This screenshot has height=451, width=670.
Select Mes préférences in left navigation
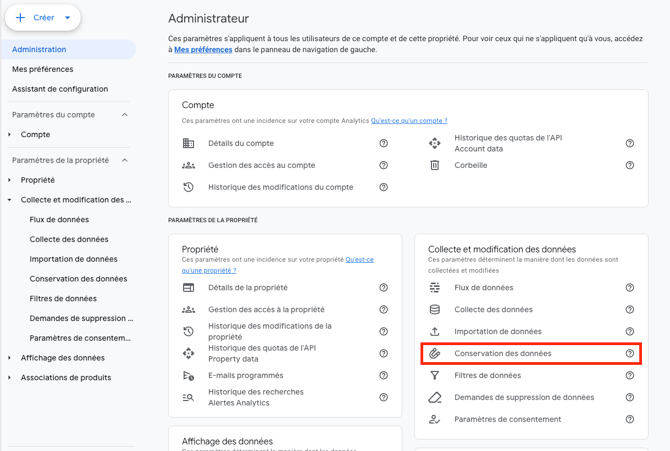[x=42, y=69]
